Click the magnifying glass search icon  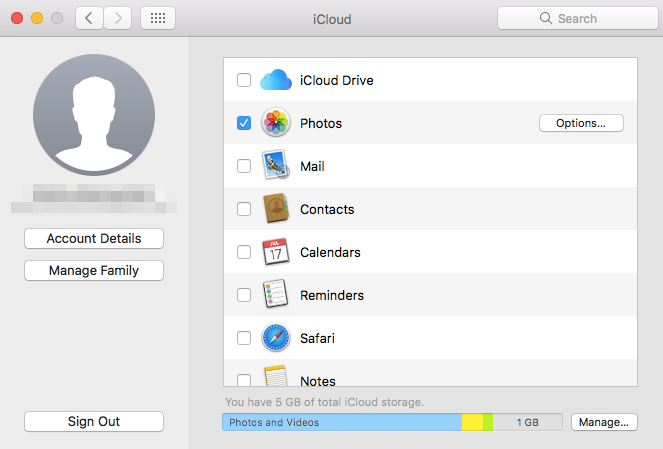coord(546,18)
